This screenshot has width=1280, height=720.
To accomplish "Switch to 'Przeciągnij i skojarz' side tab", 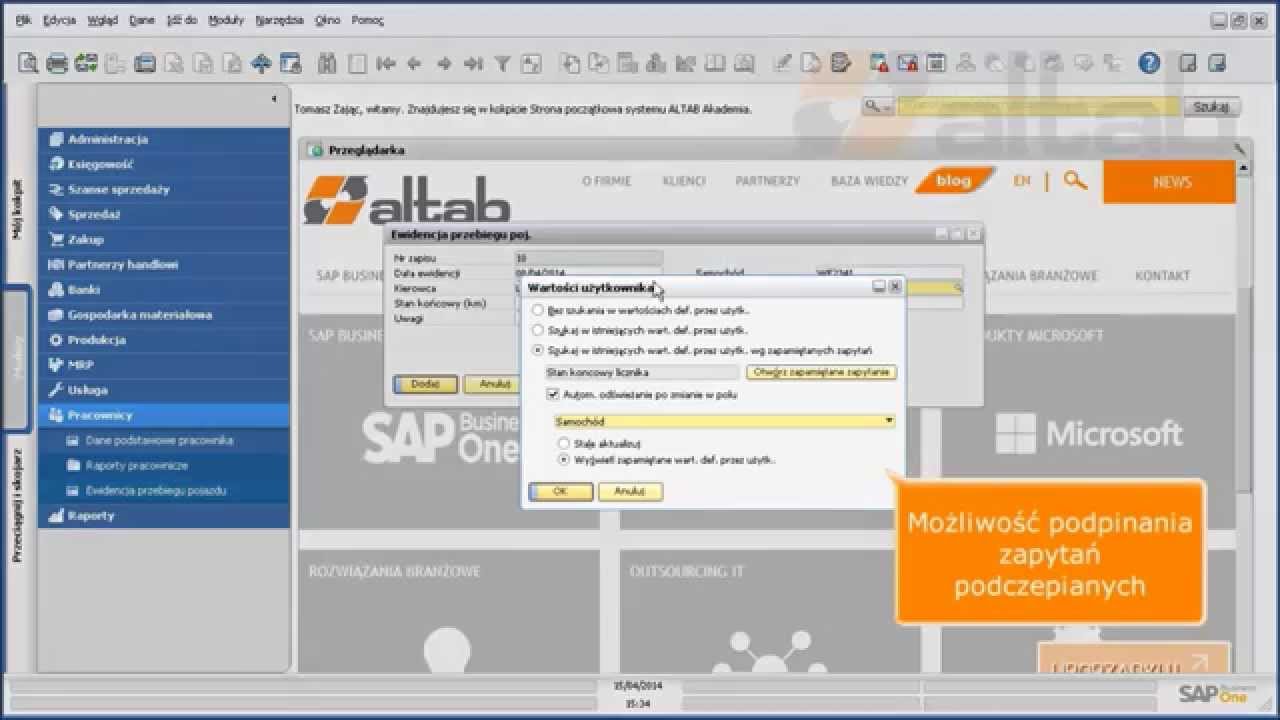I will click(x=17, y=504).
